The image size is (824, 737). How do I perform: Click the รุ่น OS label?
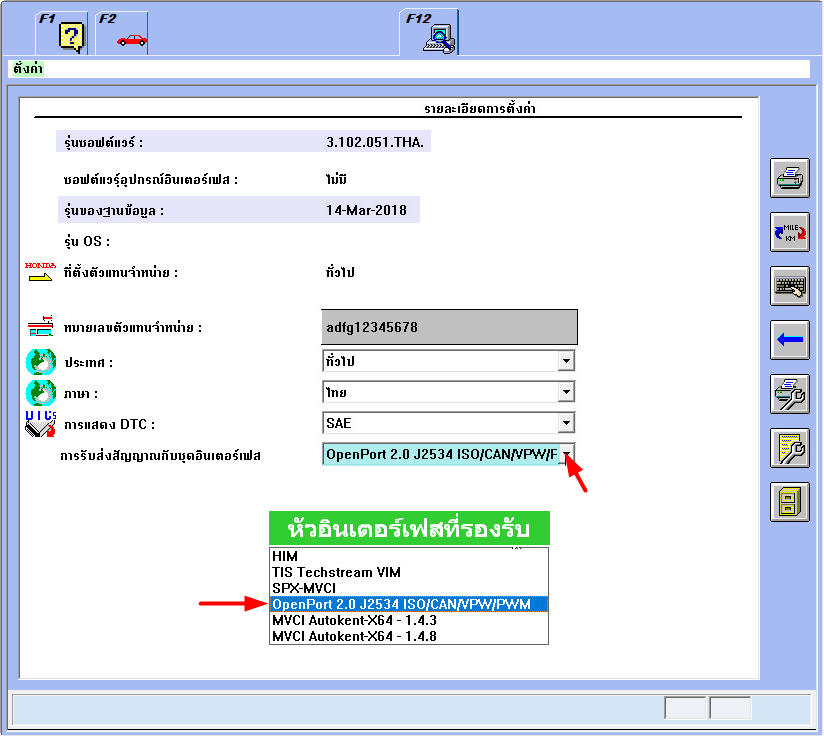coord(87,241)
